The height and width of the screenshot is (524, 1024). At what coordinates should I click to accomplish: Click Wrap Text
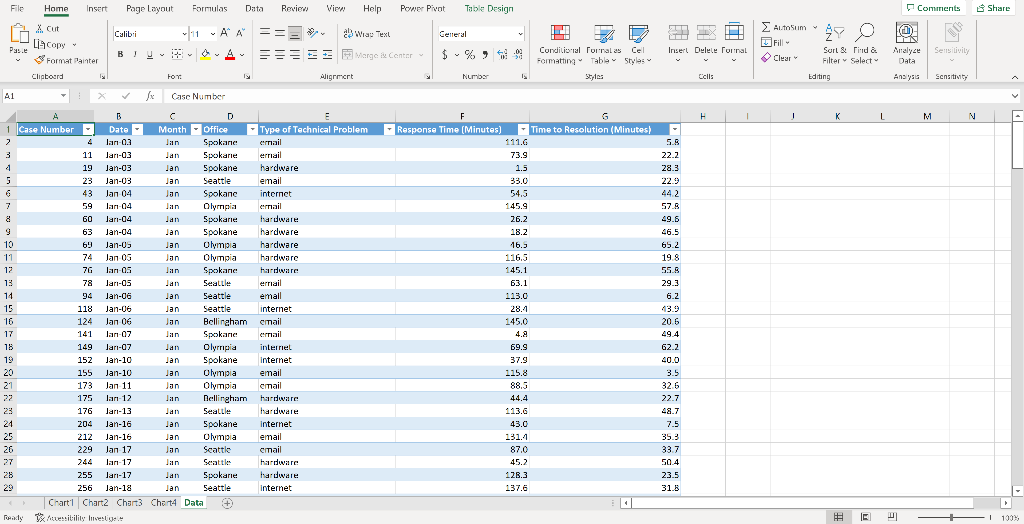point(367,33)
